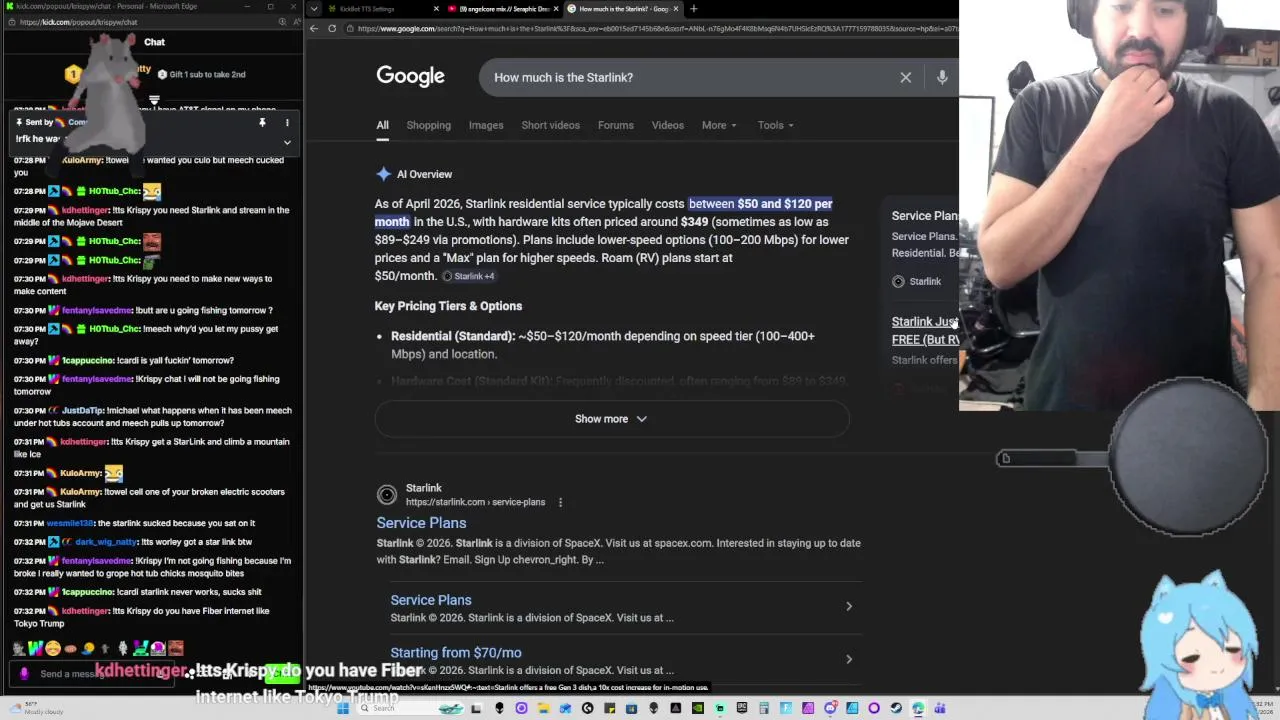The height and width of the screenshot is (720, 1280).
Task: Open Steam from the taskbar
Action: coord(896,708)
